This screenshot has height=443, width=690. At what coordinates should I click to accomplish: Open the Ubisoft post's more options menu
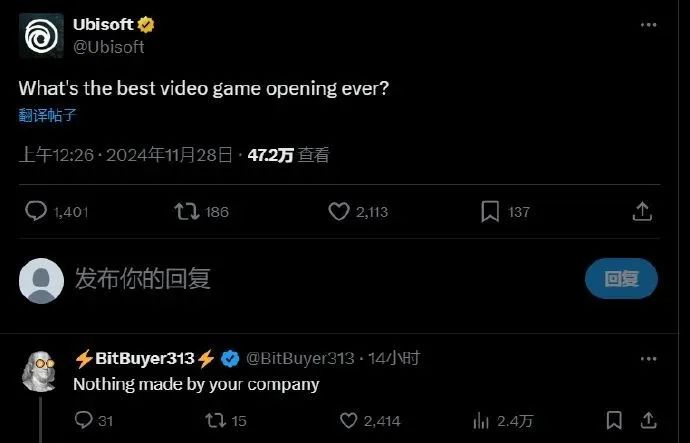[x=649, y=25]
